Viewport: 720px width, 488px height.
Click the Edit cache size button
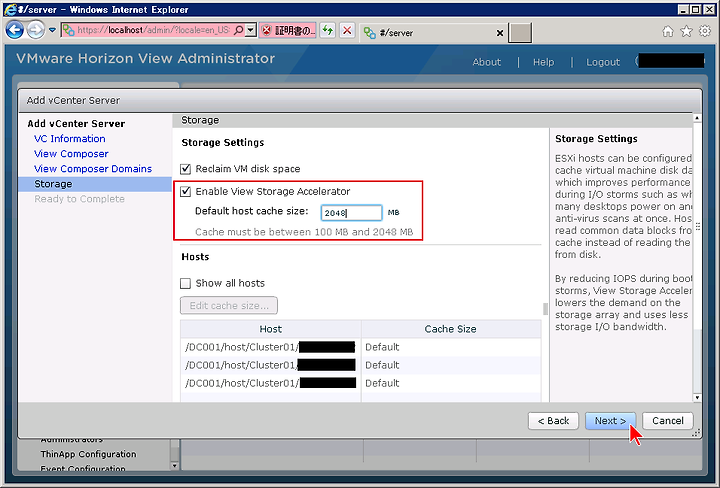tap(229, 306)
